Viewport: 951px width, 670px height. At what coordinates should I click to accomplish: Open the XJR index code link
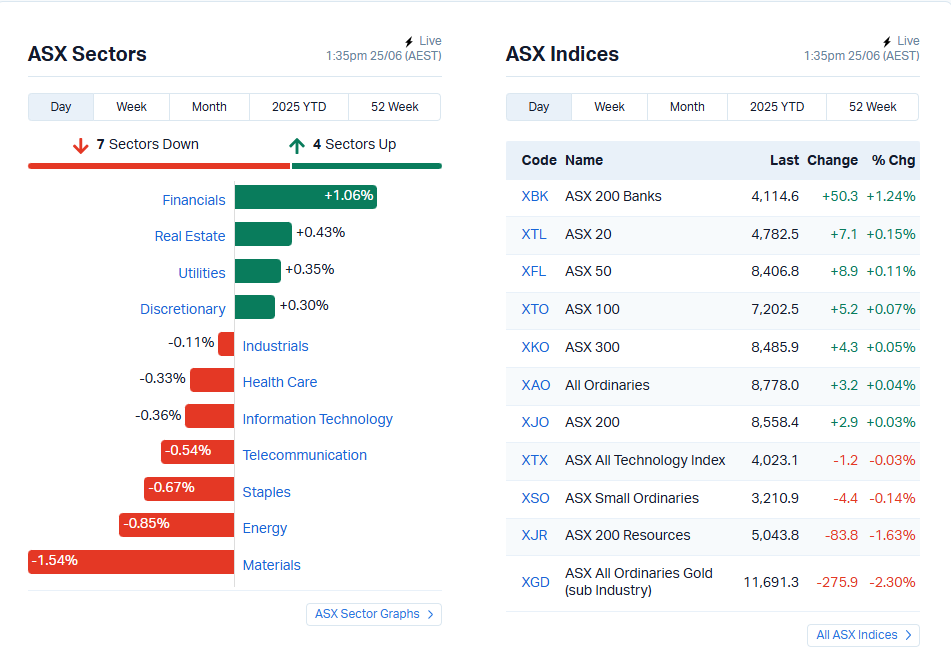[534, 535]
